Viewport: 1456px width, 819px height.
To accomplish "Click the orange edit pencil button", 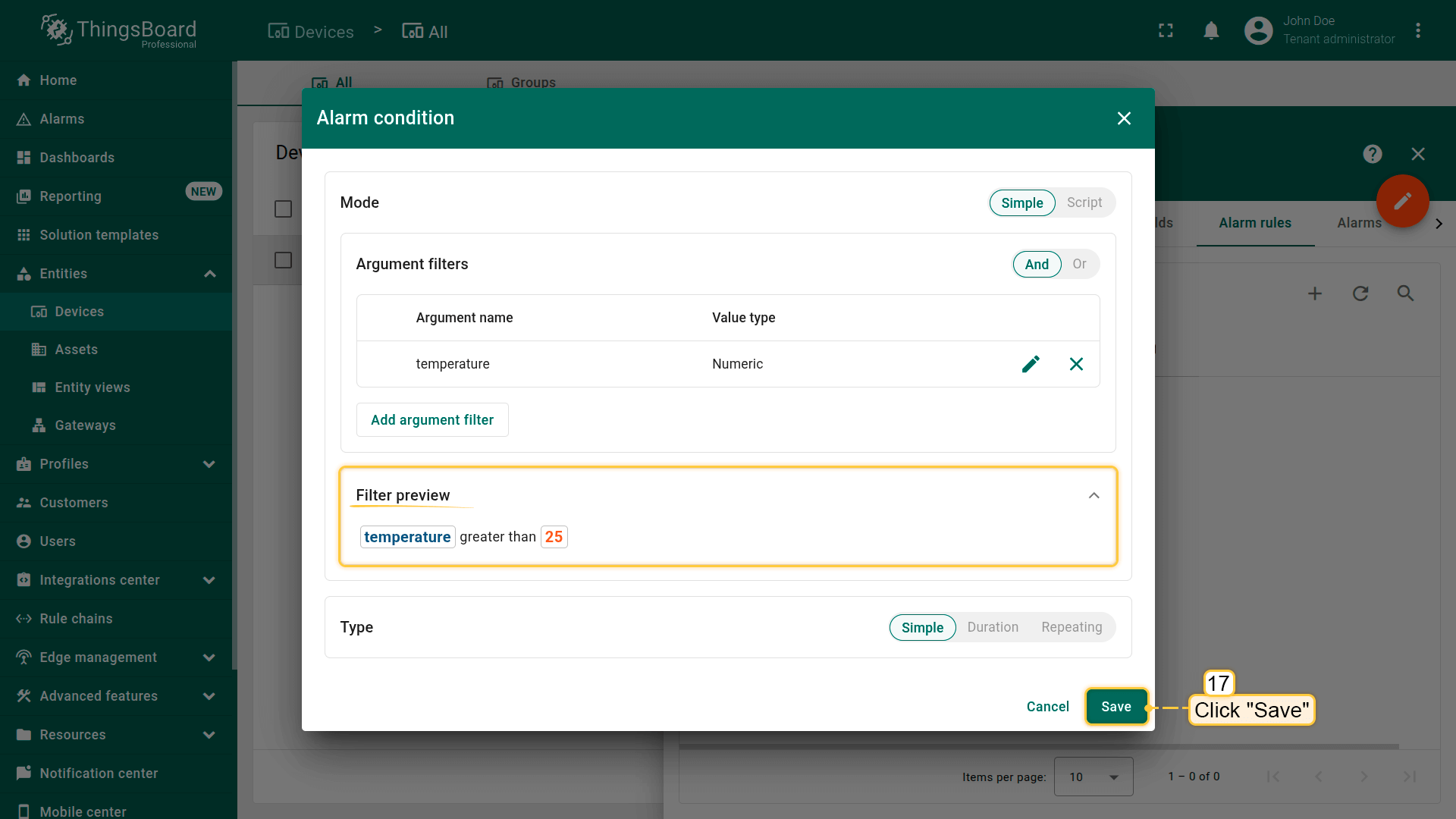I will click(x=1402, y=201).
